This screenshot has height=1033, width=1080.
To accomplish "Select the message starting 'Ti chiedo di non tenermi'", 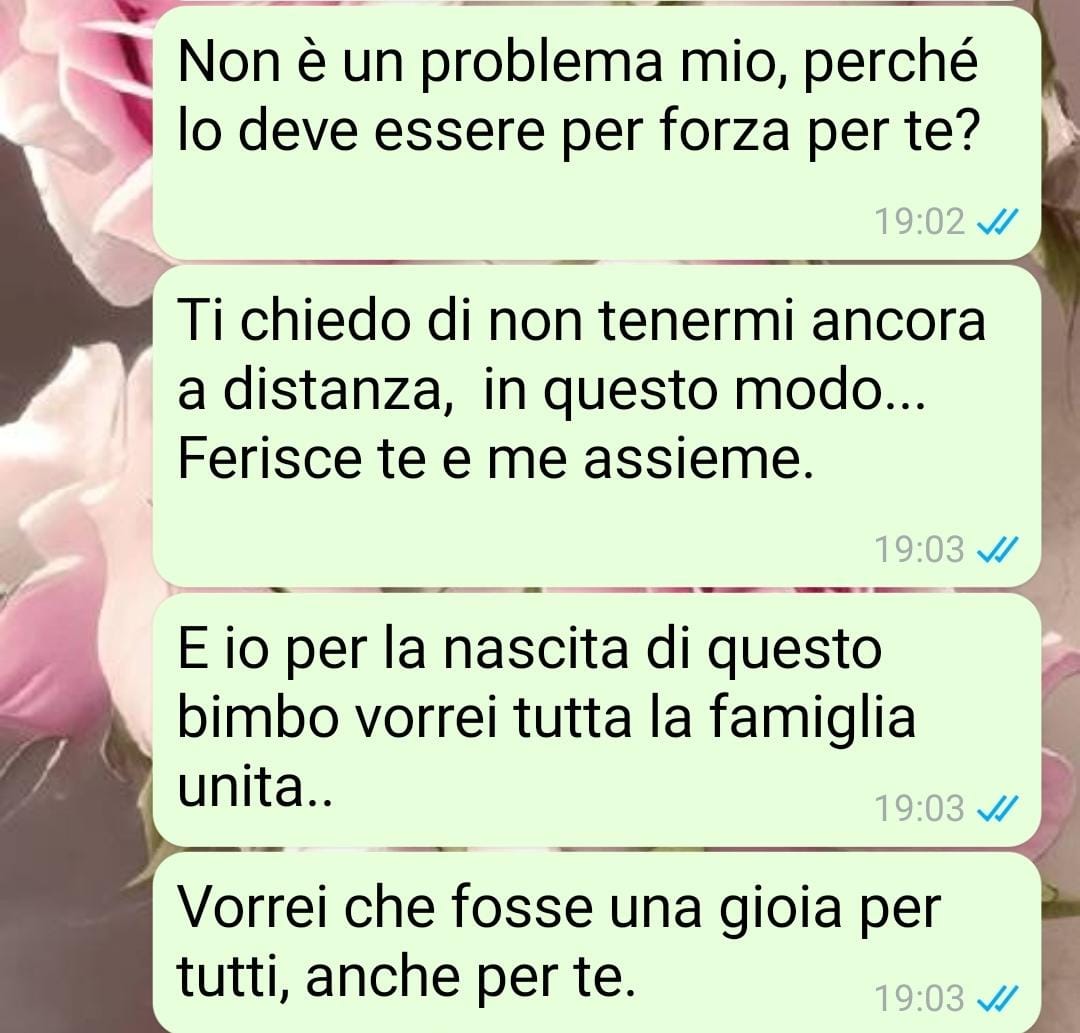I will (596, 426).
